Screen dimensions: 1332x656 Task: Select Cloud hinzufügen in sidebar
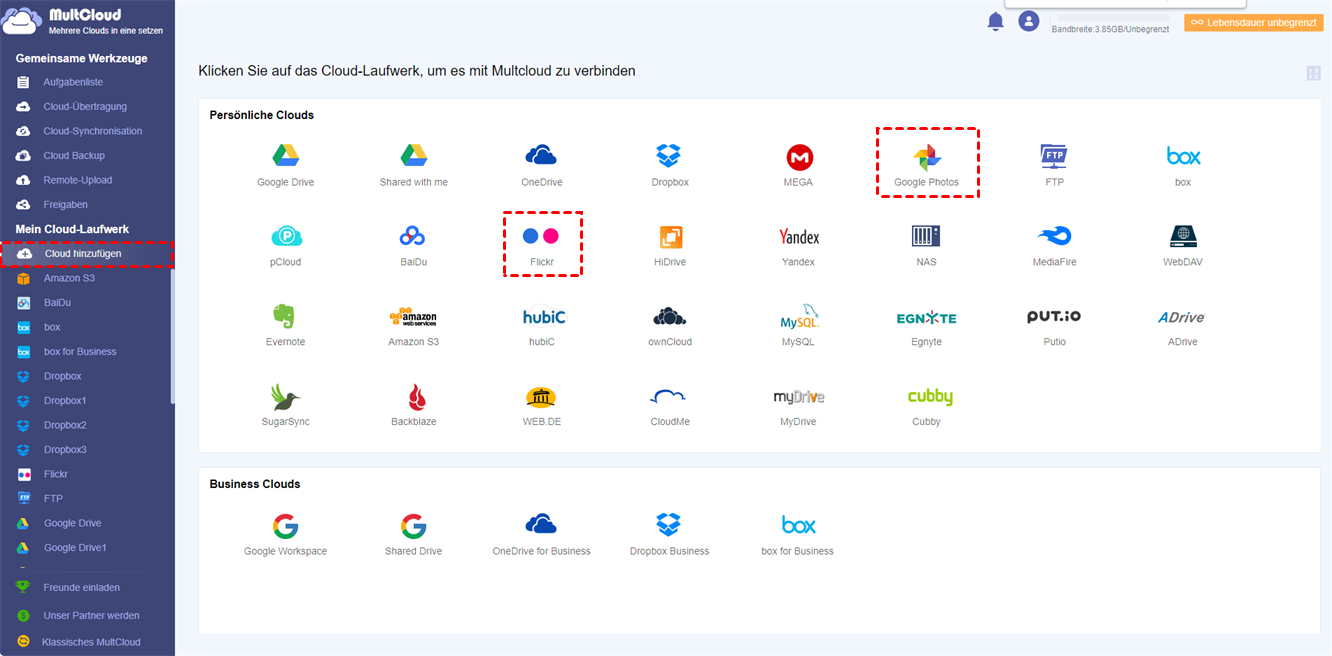(87, 254)
